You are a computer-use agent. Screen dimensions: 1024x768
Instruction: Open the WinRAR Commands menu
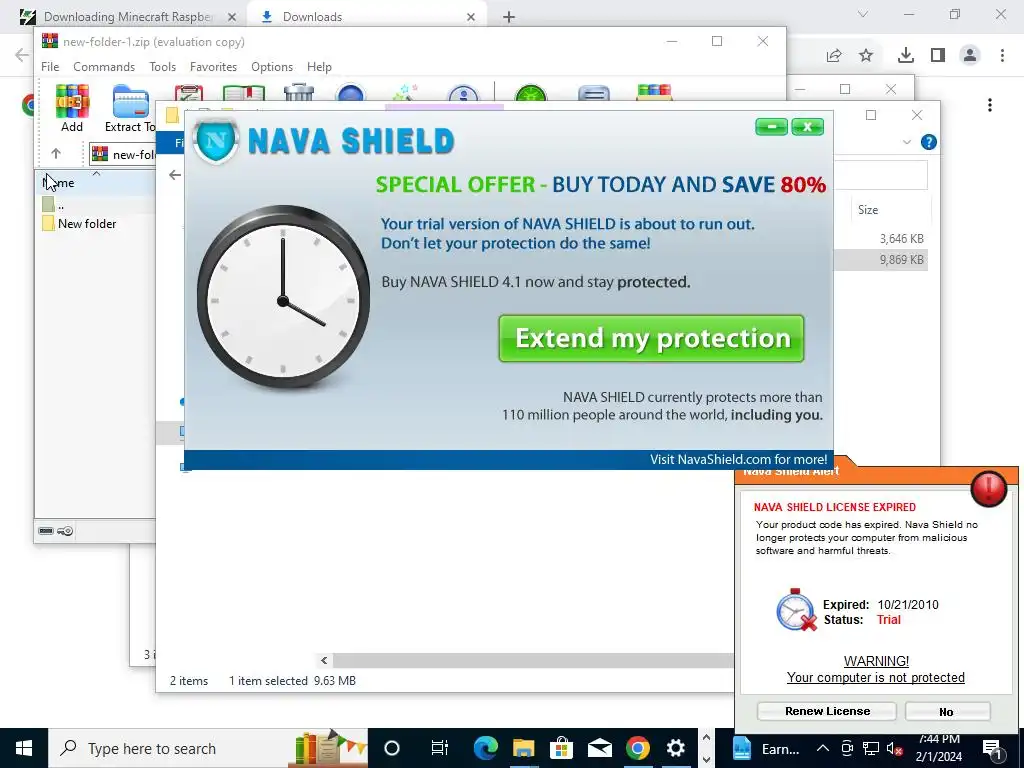click(104, 67)
